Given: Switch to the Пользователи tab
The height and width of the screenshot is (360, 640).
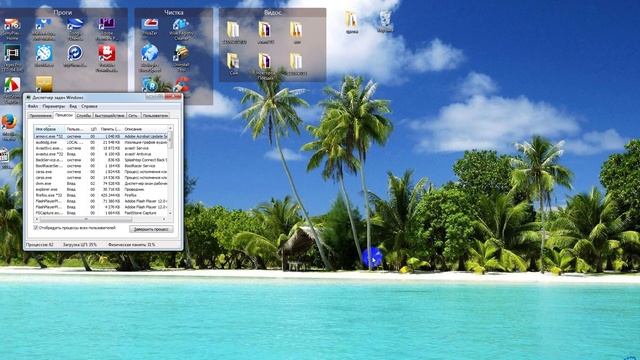Looking at the screenshot, I should click(x=155, y=116).
